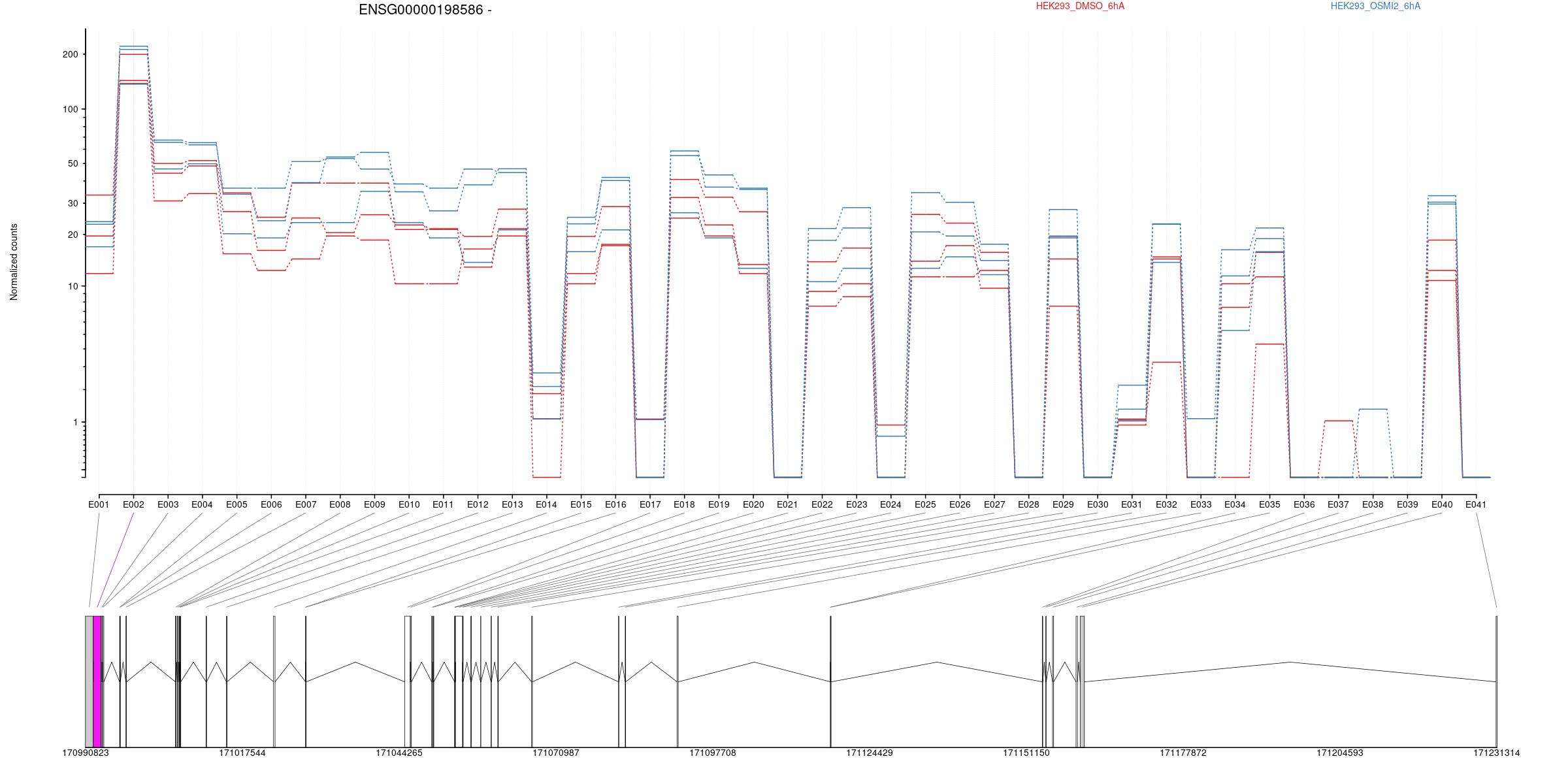Screen dimensions: 1568x784
Task: Click exon label E015
Action: click(x=581, y=505)
